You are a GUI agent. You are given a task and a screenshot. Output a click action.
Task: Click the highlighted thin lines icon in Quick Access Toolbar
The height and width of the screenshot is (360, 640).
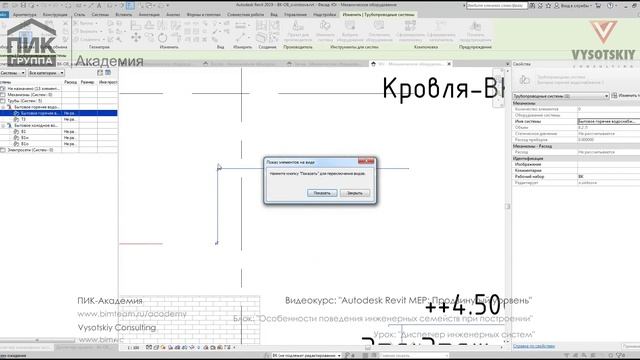tap(130, 6)
